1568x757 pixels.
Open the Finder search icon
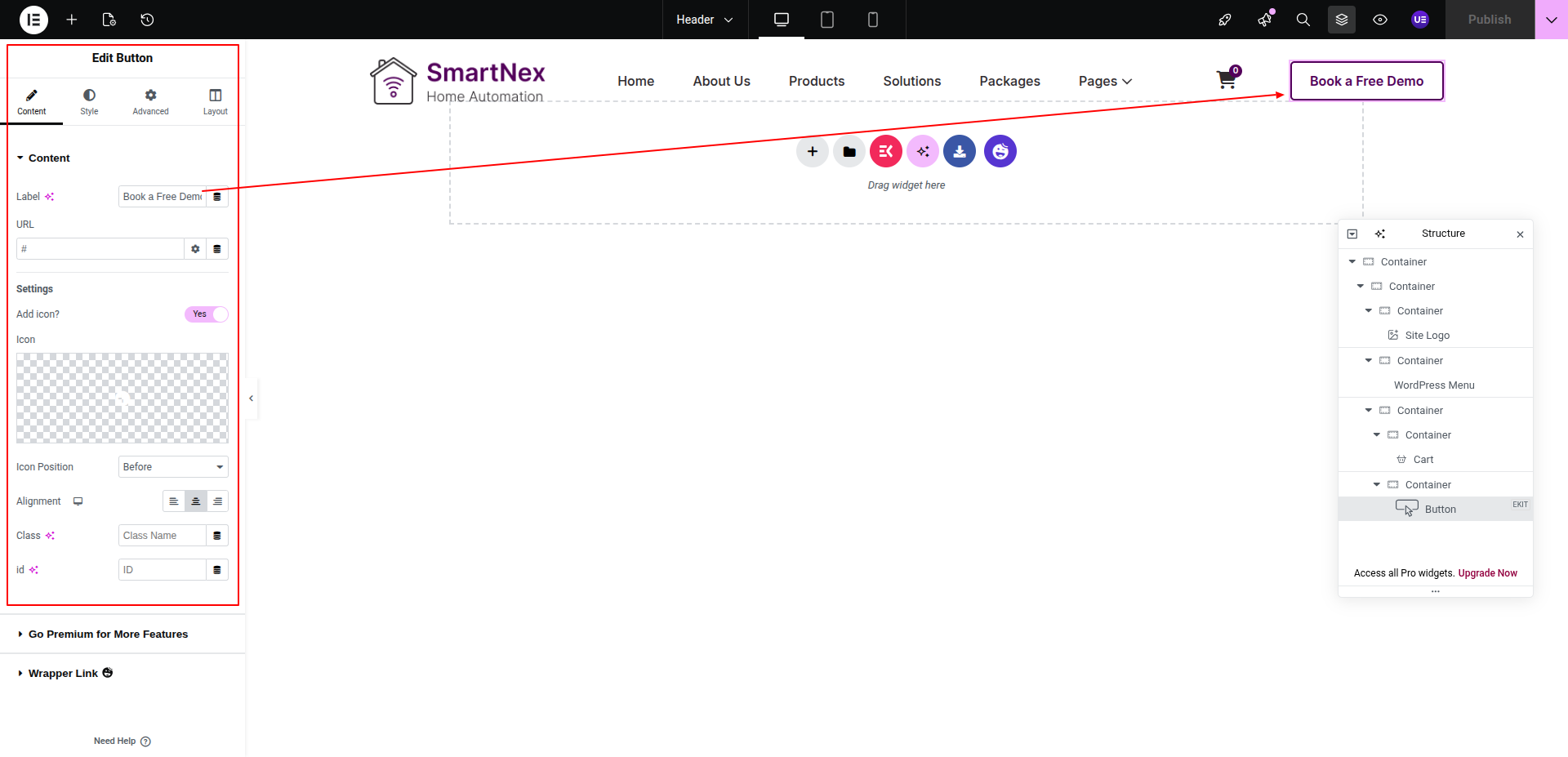coord(1303,20)
